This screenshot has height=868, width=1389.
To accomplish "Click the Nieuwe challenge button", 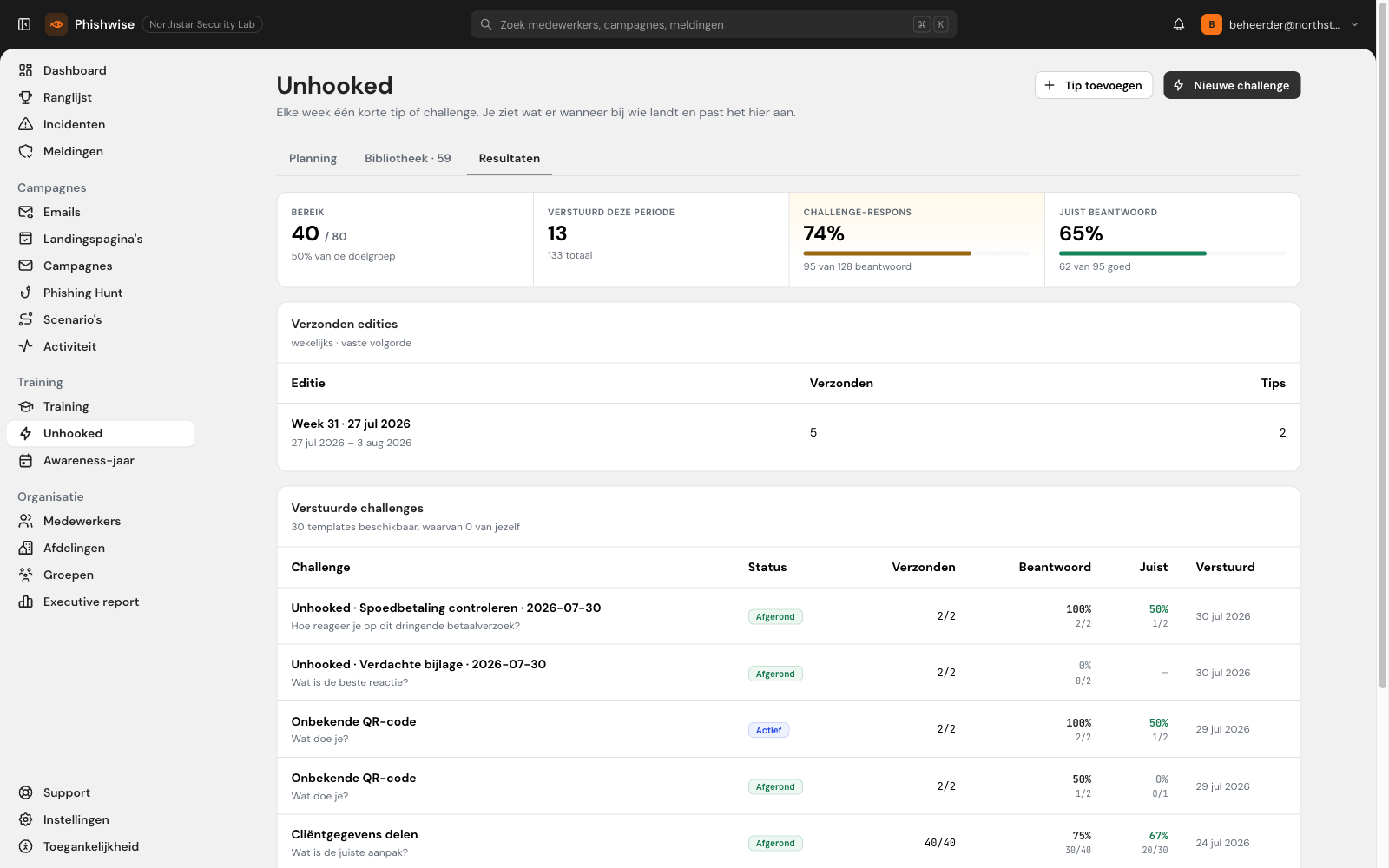I will (x=1232, y=85).
